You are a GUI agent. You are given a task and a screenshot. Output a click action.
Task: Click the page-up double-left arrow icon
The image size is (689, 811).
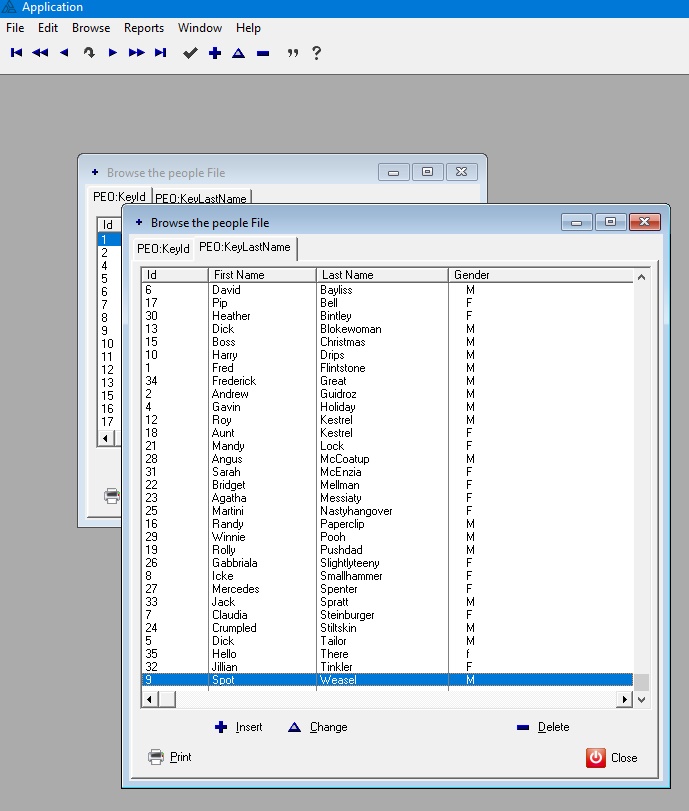[40, 53]
